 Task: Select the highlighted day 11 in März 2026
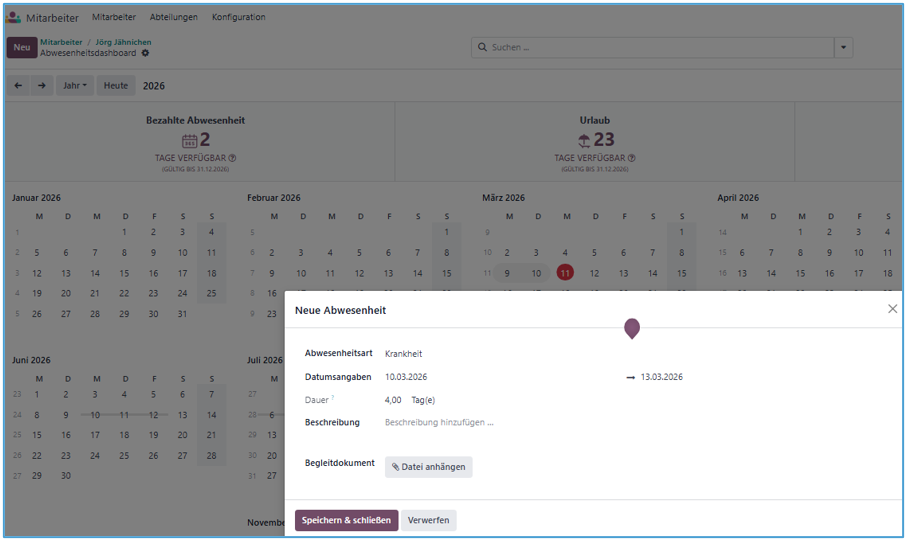tap(565, 273)
